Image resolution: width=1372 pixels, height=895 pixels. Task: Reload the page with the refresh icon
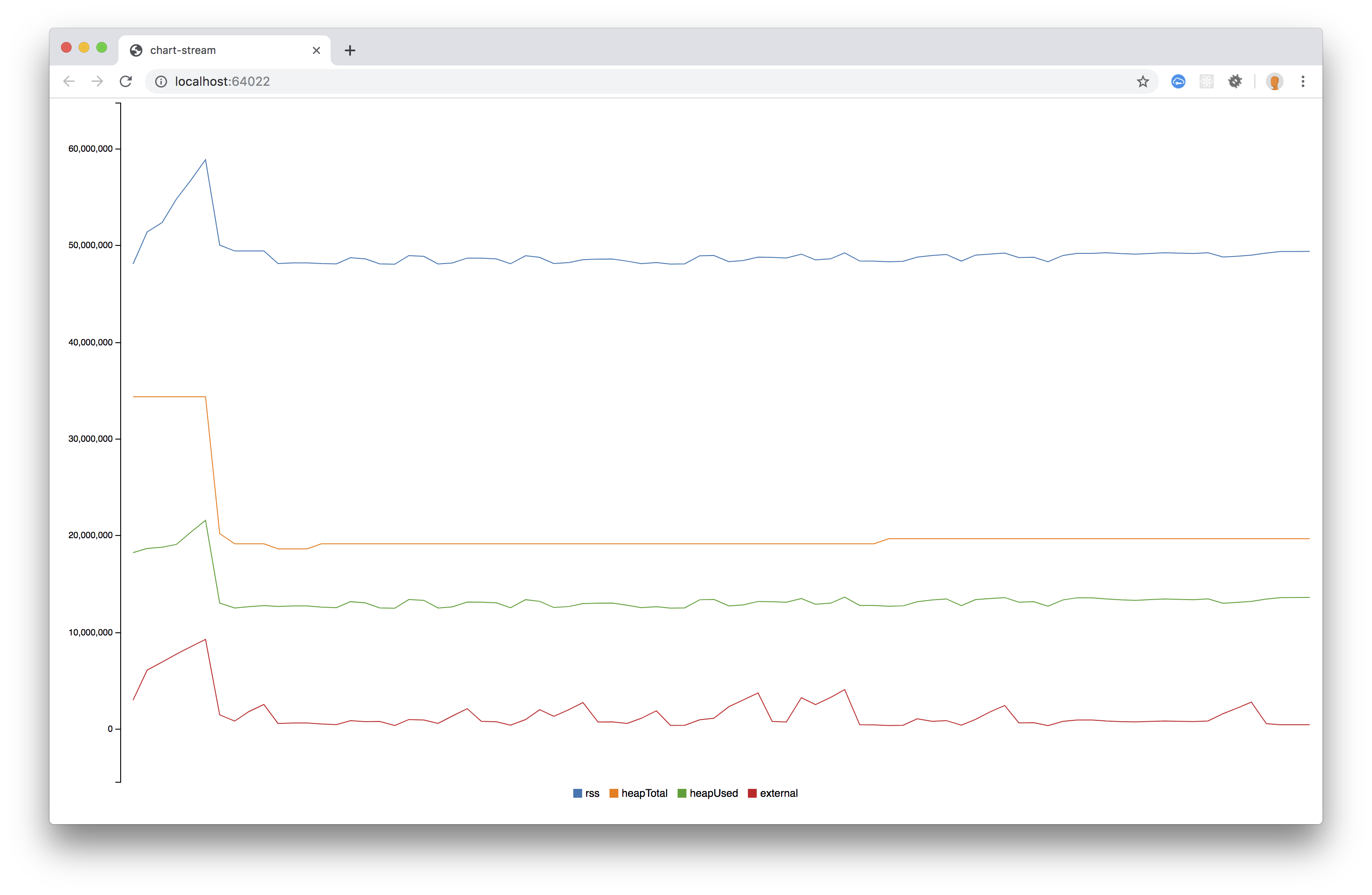coord(126,81)
